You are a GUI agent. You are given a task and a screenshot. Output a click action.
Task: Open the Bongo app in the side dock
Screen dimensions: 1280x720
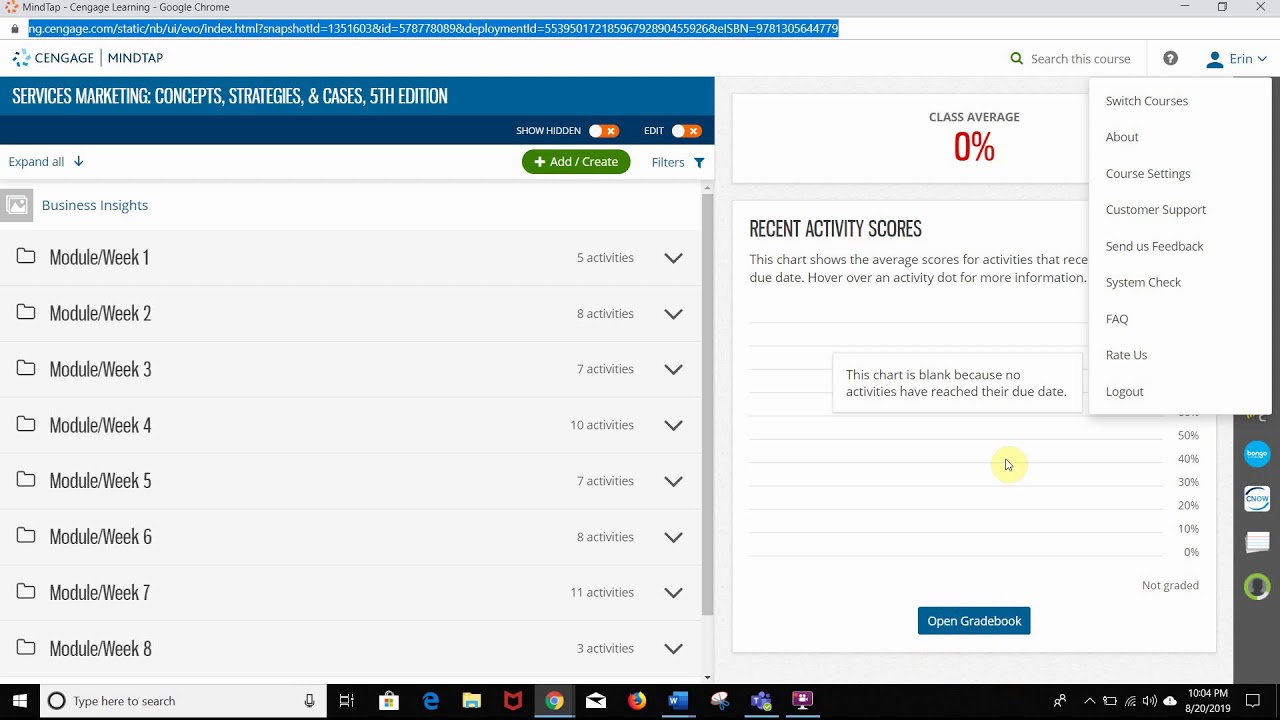[1257, 453]
